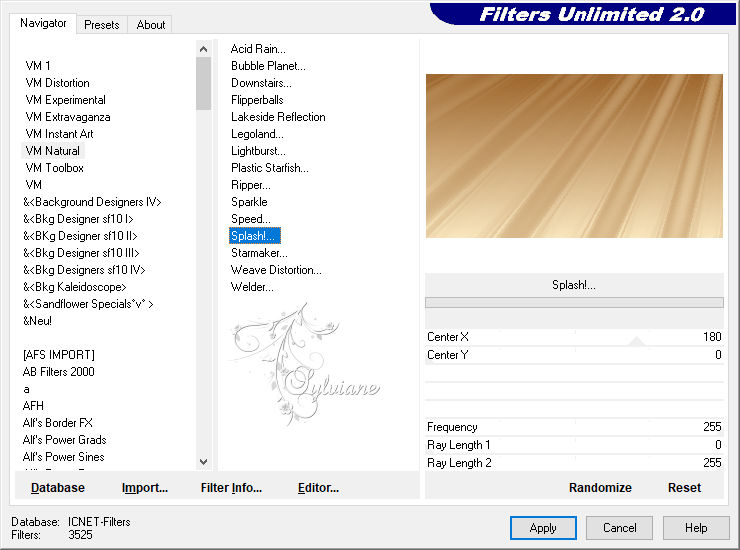Choose VM Toolbox category

[55, 168]
